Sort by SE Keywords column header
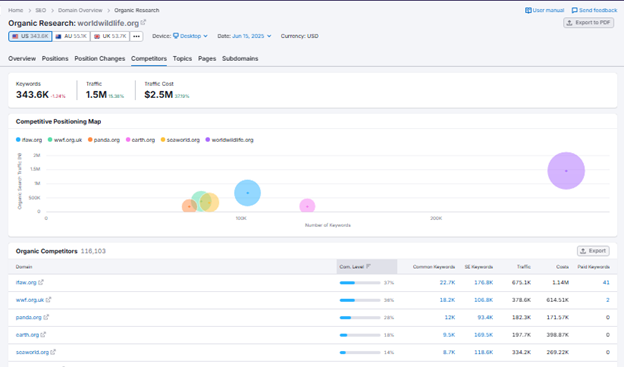Screen dimensions: 624x367 (479, 267)
